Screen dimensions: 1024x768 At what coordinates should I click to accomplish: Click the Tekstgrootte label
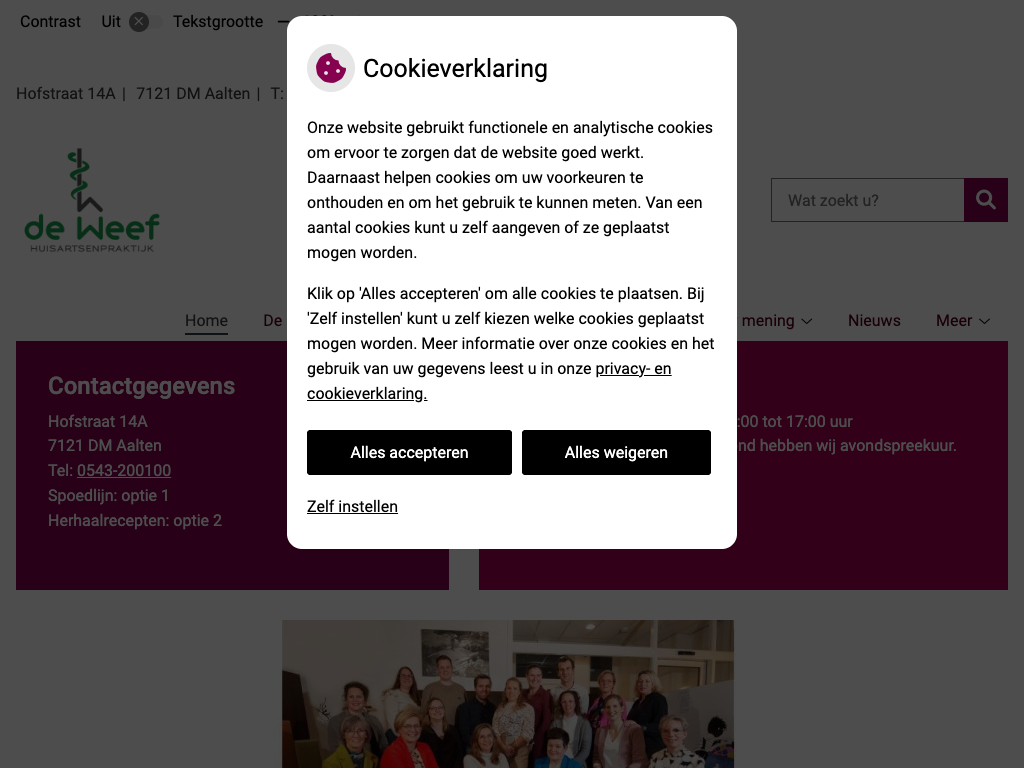click(x=217, y=22)
